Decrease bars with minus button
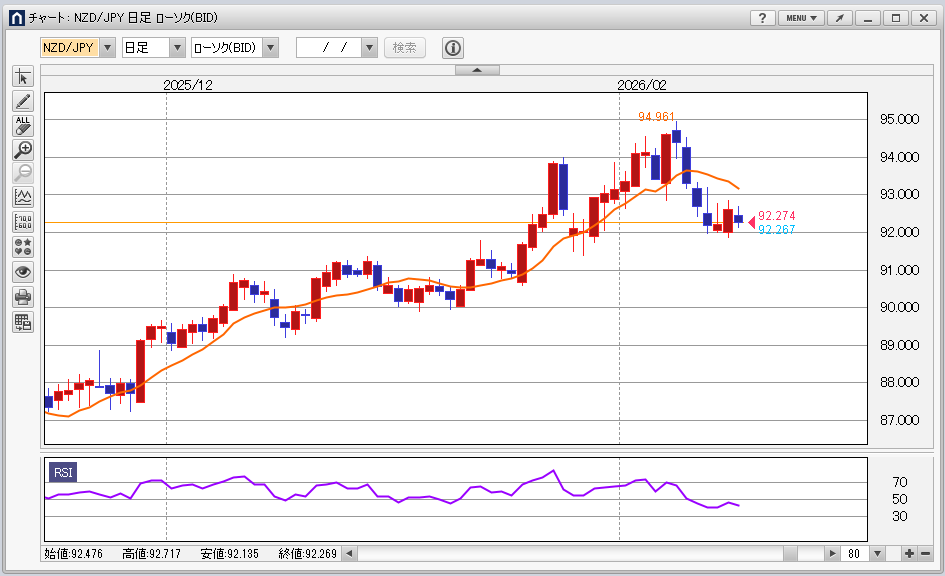Image resolution: width=945 pixels, height=576 pixels. [x=925, y=553]
